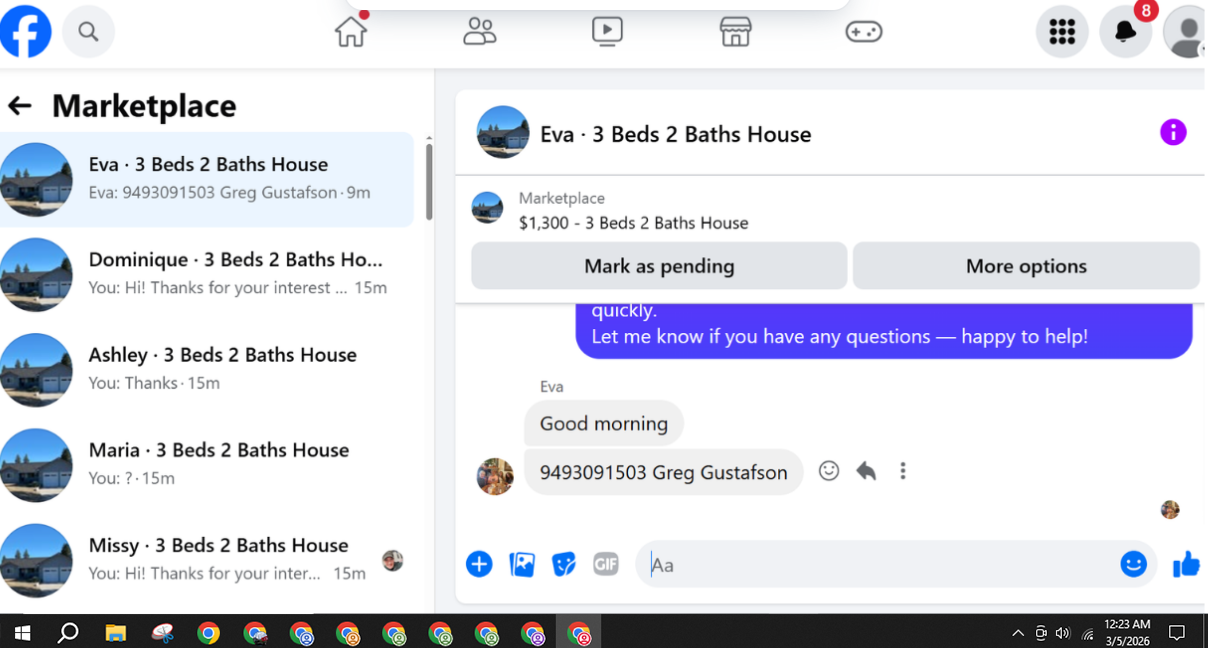Open the blue plus more actions button
1208x648 pixels.
tap(479, 564)
